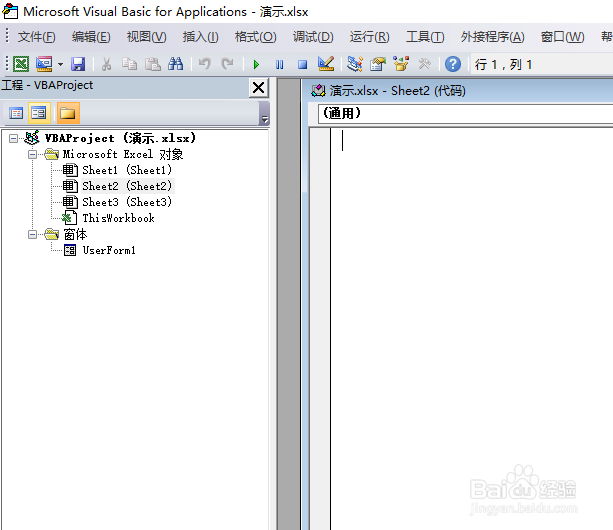Open the 插入(I) menu
Screen dimensions: 613x530
[x=201, y=37]
